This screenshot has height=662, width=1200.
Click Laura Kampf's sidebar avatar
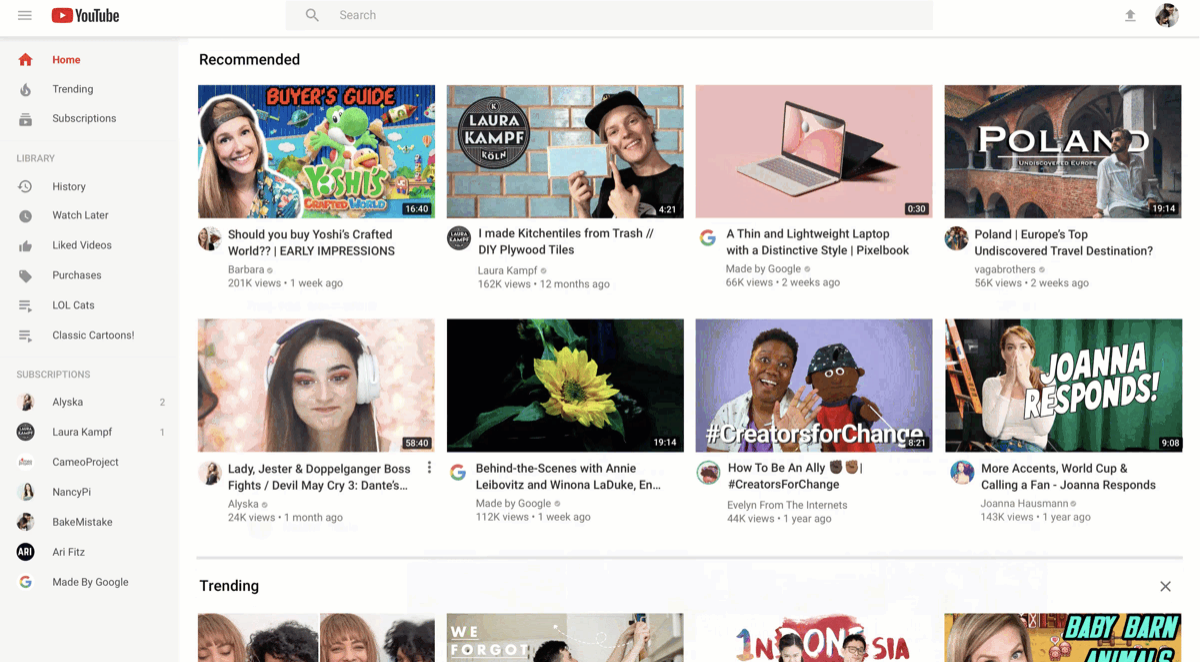point(26,432)
